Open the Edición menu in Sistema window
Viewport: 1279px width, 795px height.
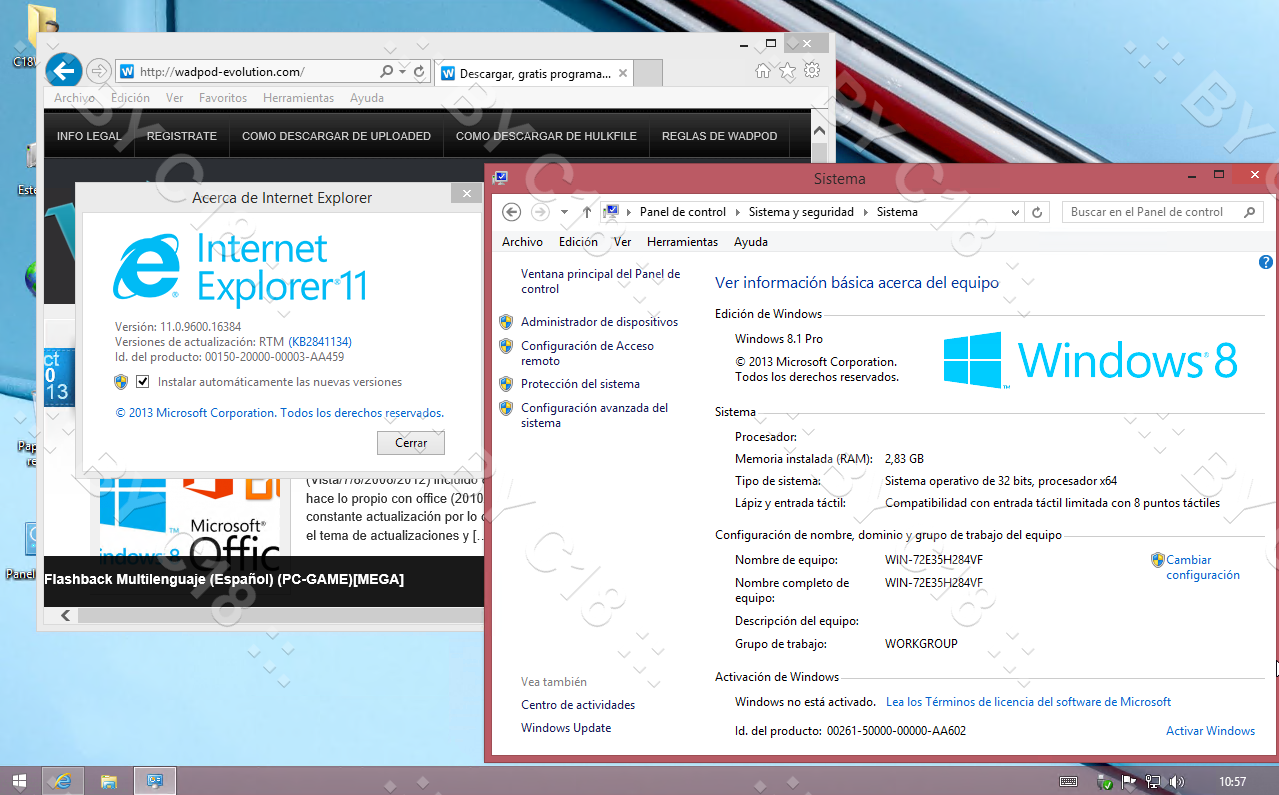(x=578, y=242)
